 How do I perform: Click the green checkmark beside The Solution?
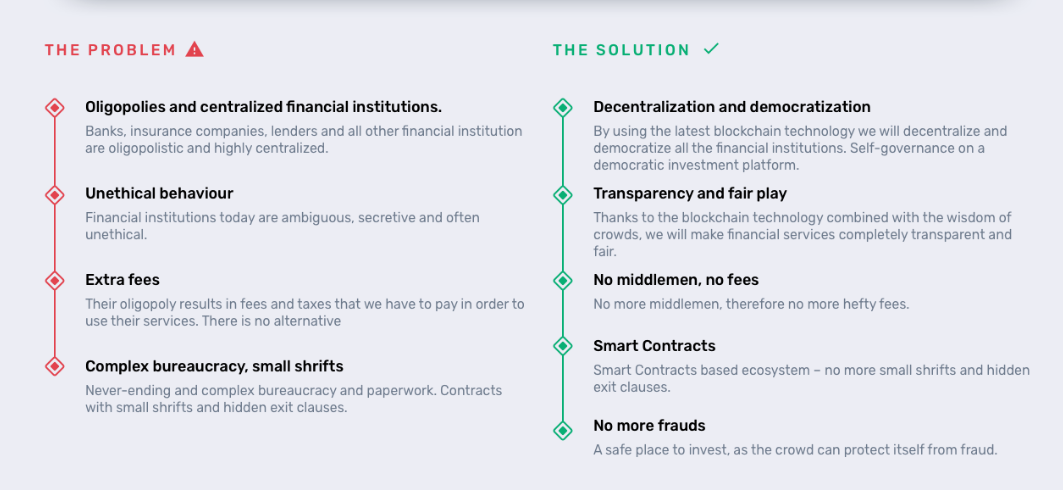point(711,49)
